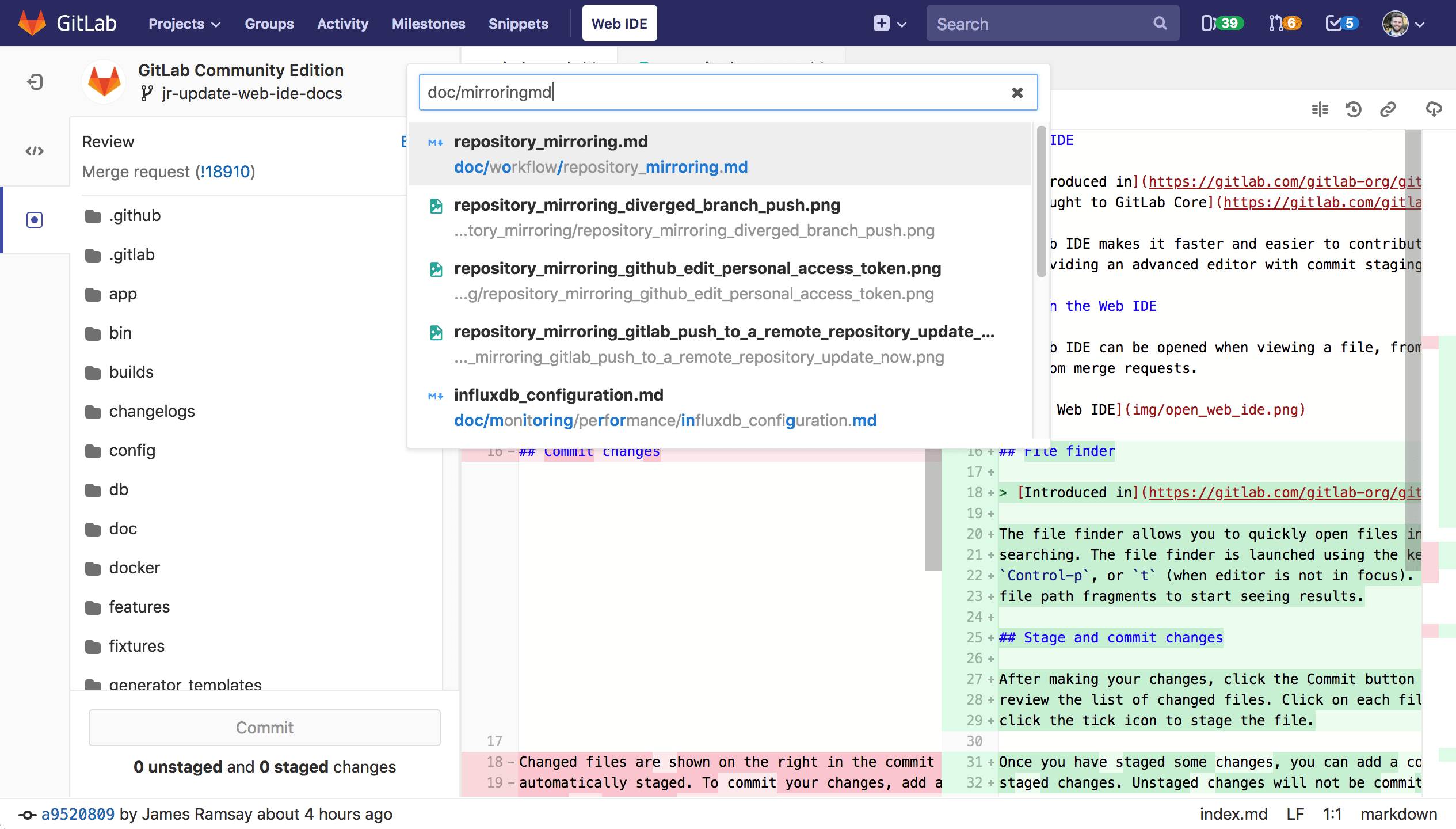This screenshot has height=829, width=1456.
Task: Click the Commit button
Action: 264,727
